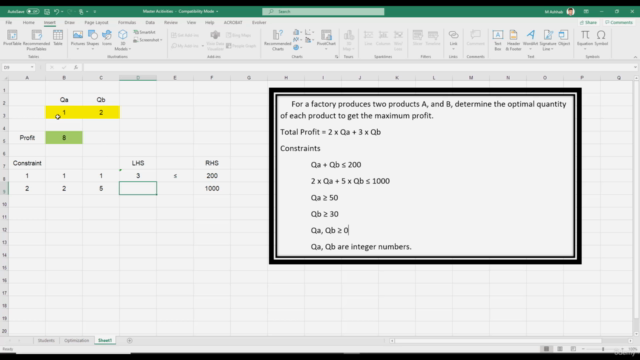Image resolution: width=640 pixels, height=360 pixels.
Task: Expand the Link dropdown arrow
Action: [x=453, y=49]
